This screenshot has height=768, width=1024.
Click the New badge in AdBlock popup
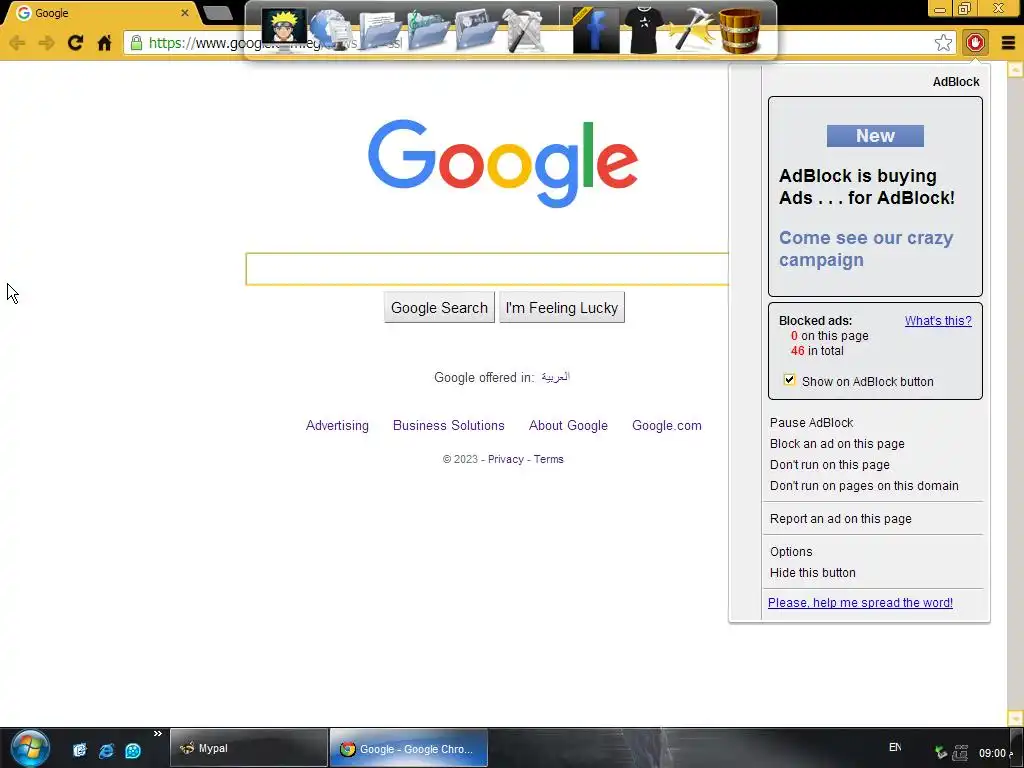[x=875, y=136]
